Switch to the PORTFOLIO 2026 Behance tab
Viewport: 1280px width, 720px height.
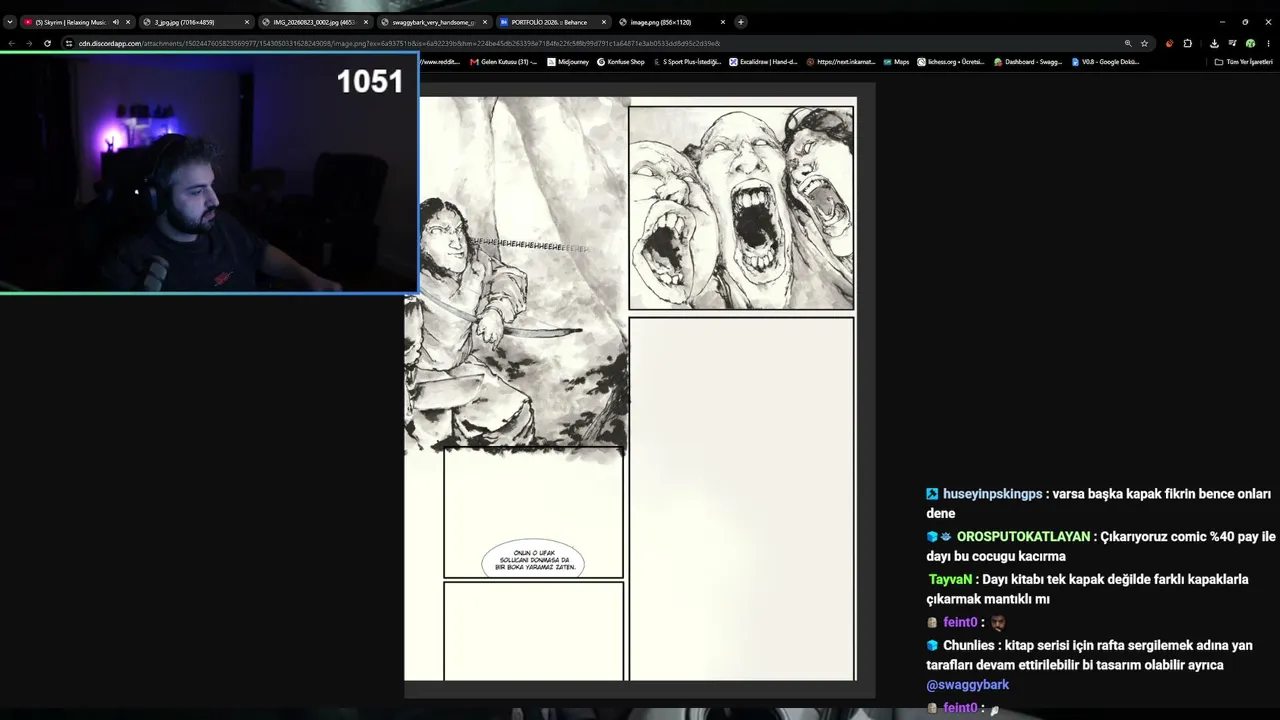pos(552,22)
